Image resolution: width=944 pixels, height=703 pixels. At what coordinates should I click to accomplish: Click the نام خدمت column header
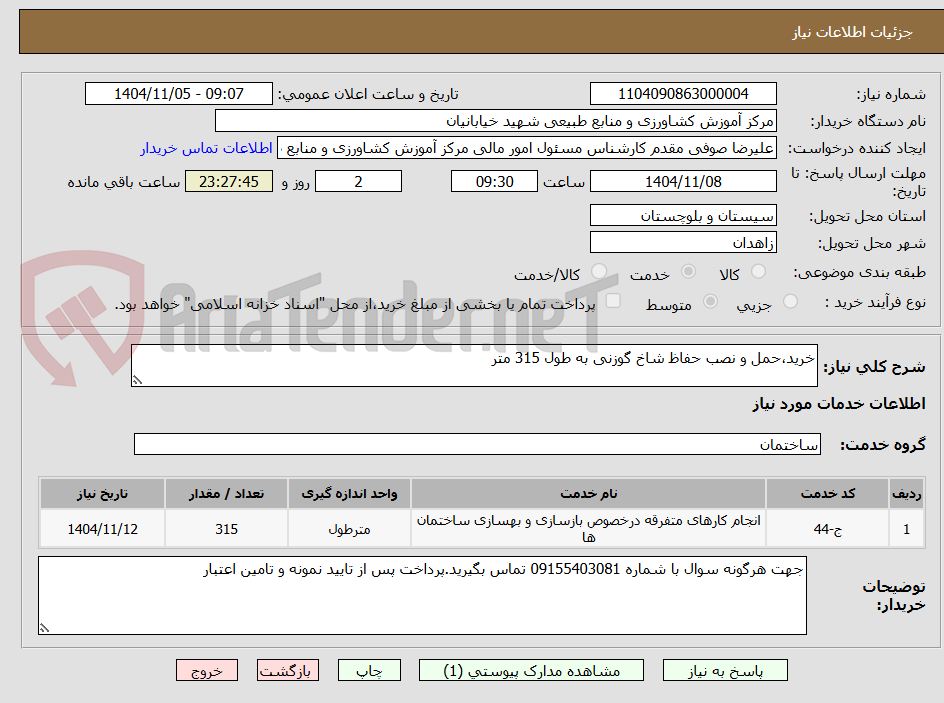(588, 494)
